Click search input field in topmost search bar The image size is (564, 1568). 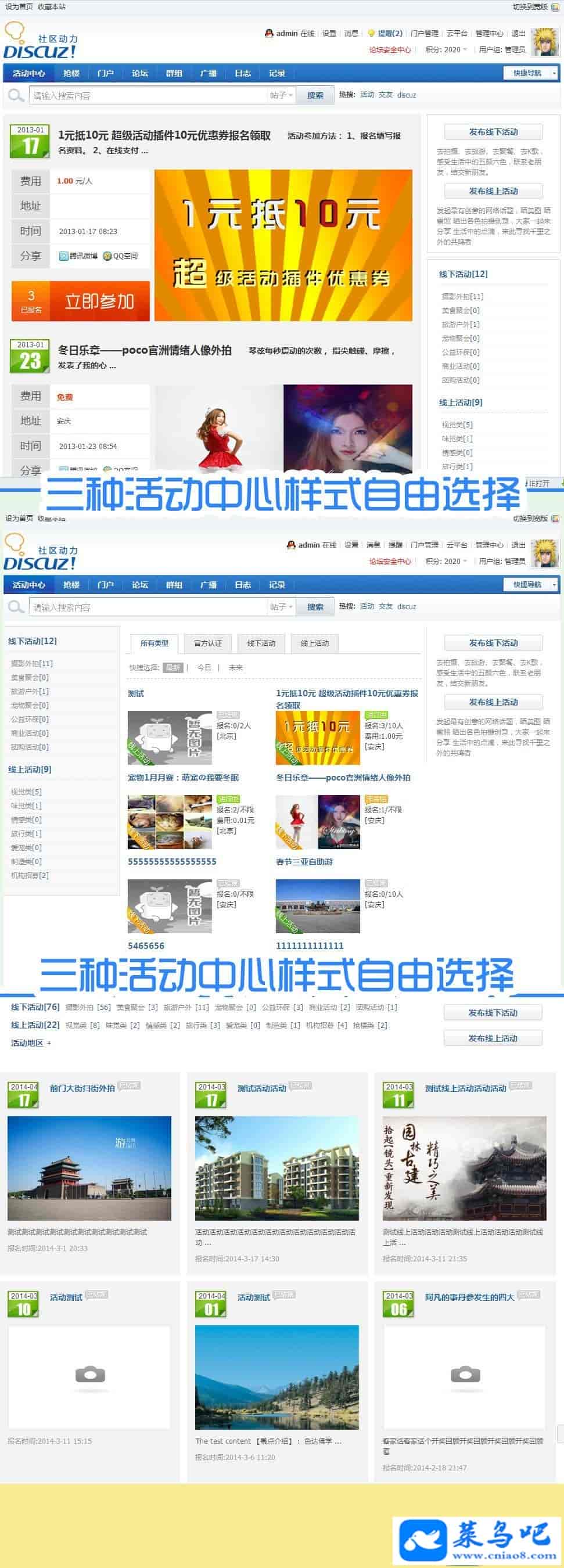click(x=148, y=96)
